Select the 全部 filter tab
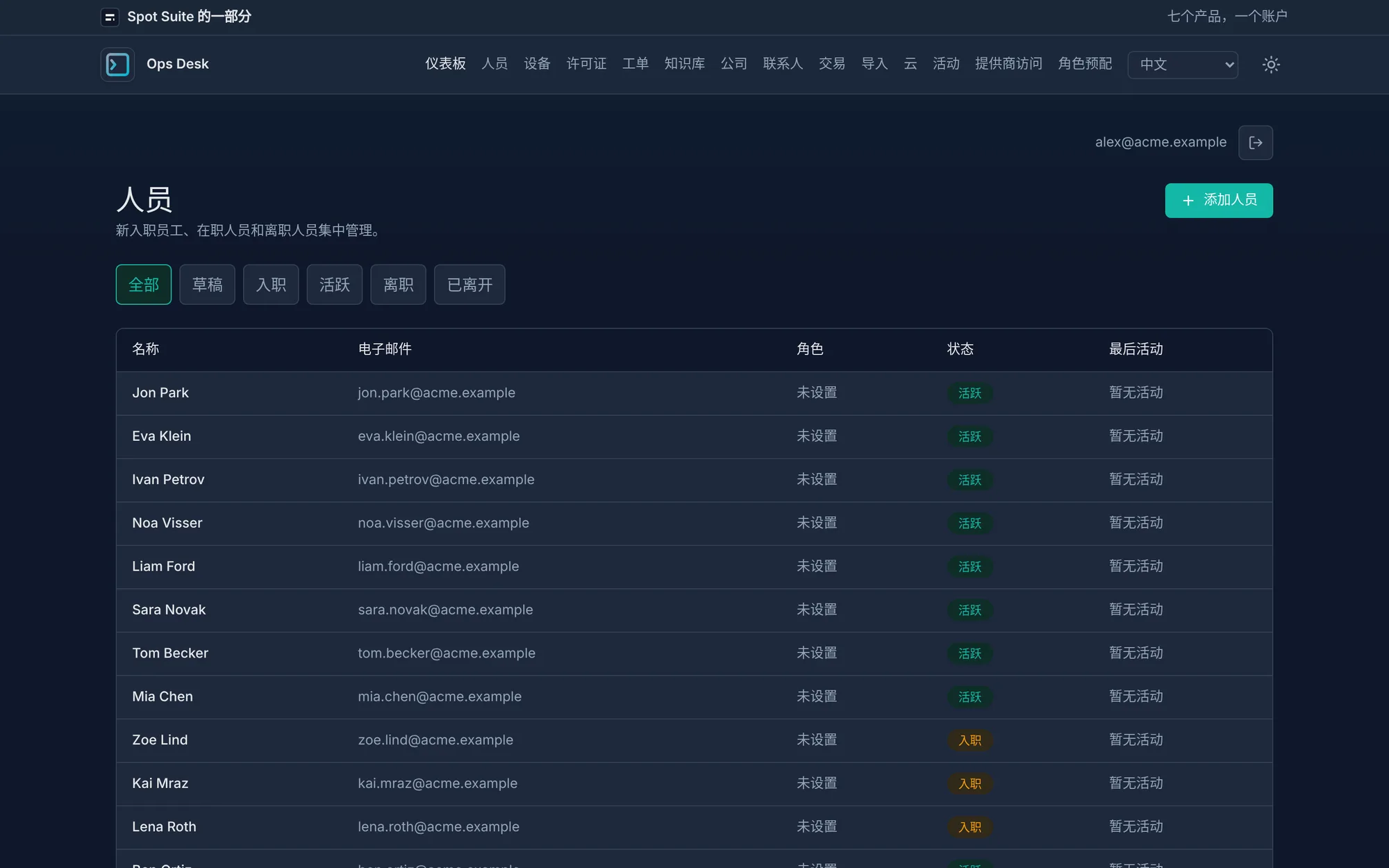 click(x=144, y=285)
